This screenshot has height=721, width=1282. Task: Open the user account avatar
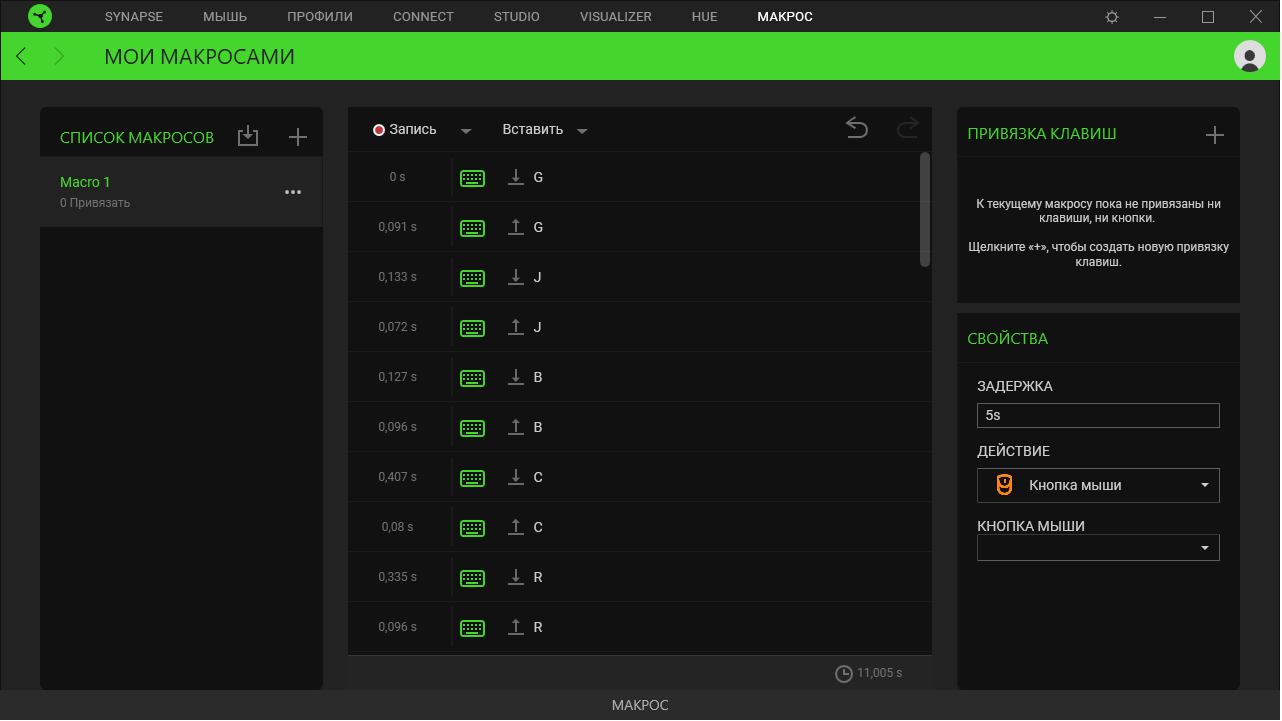click(x=1250, y=57)
